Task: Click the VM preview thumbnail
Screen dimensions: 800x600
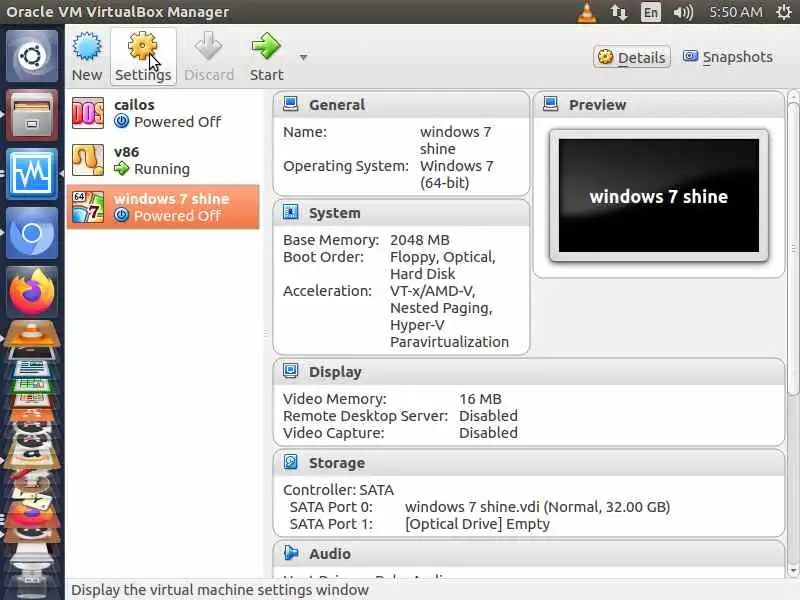Action: pos(659,196)
